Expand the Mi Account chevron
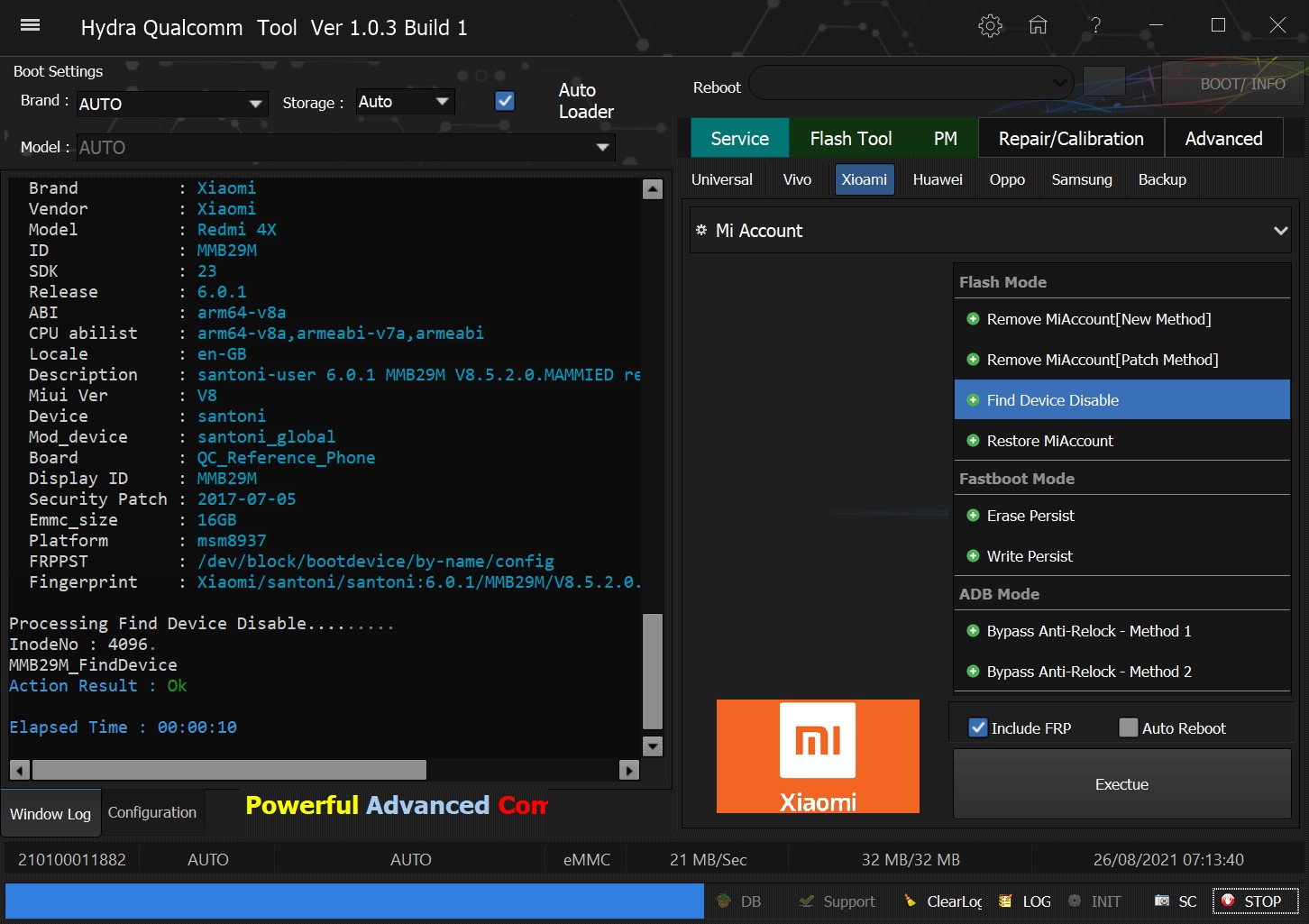 pos(1280,231)
